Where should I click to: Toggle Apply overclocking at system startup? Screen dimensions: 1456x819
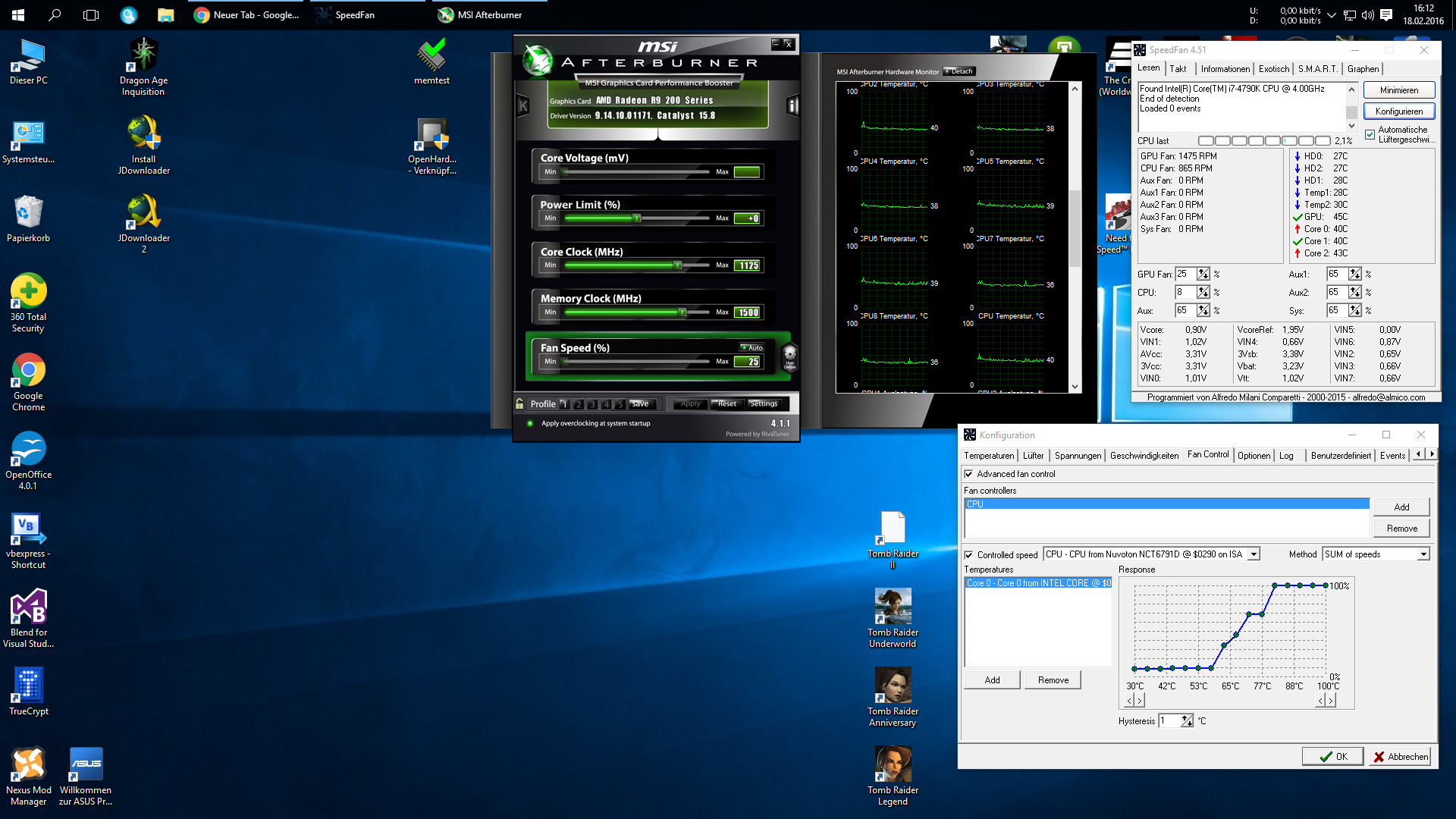[x=530, y=423]
